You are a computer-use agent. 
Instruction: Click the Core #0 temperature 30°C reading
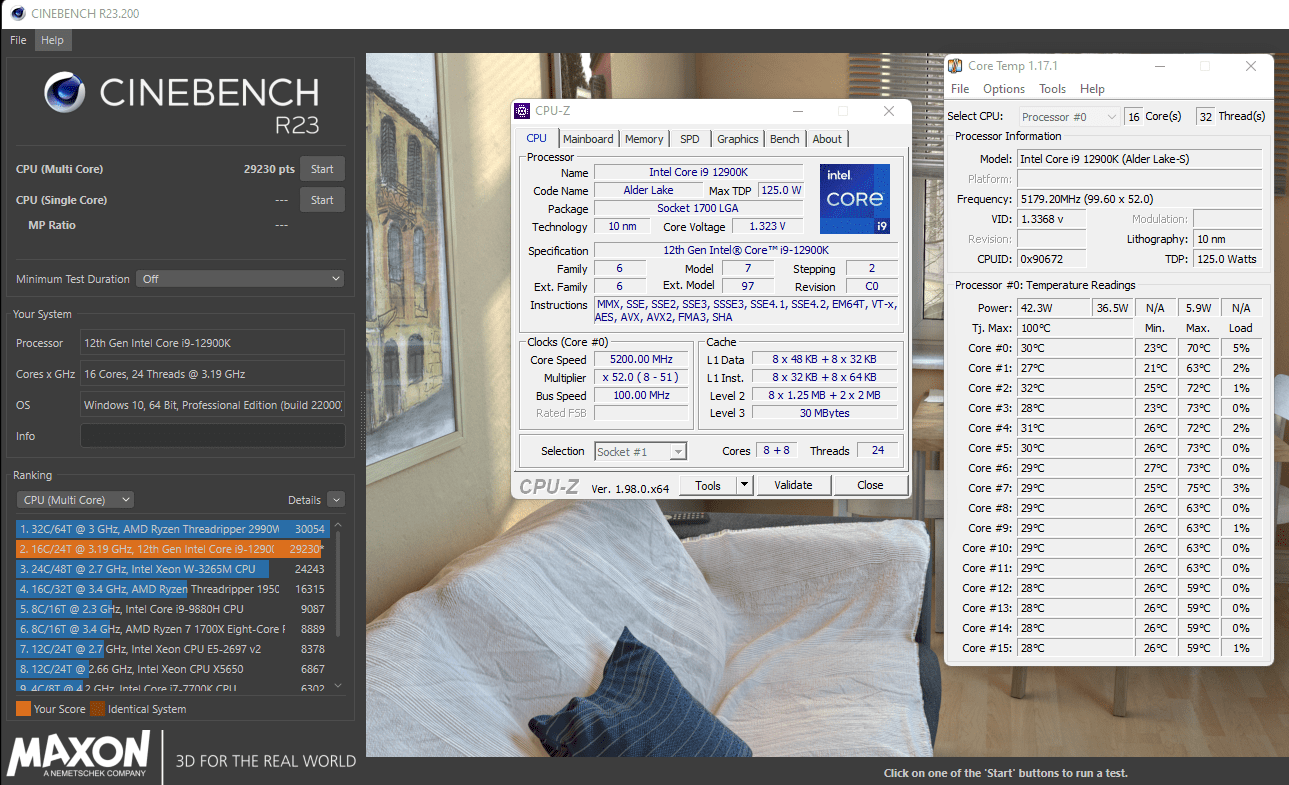coord(1075,348)
